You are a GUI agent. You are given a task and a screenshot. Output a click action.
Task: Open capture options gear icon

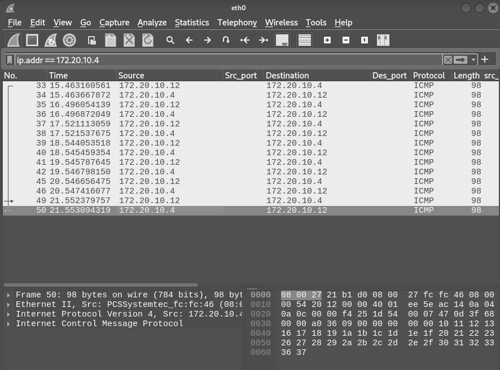tap(69, 40)
